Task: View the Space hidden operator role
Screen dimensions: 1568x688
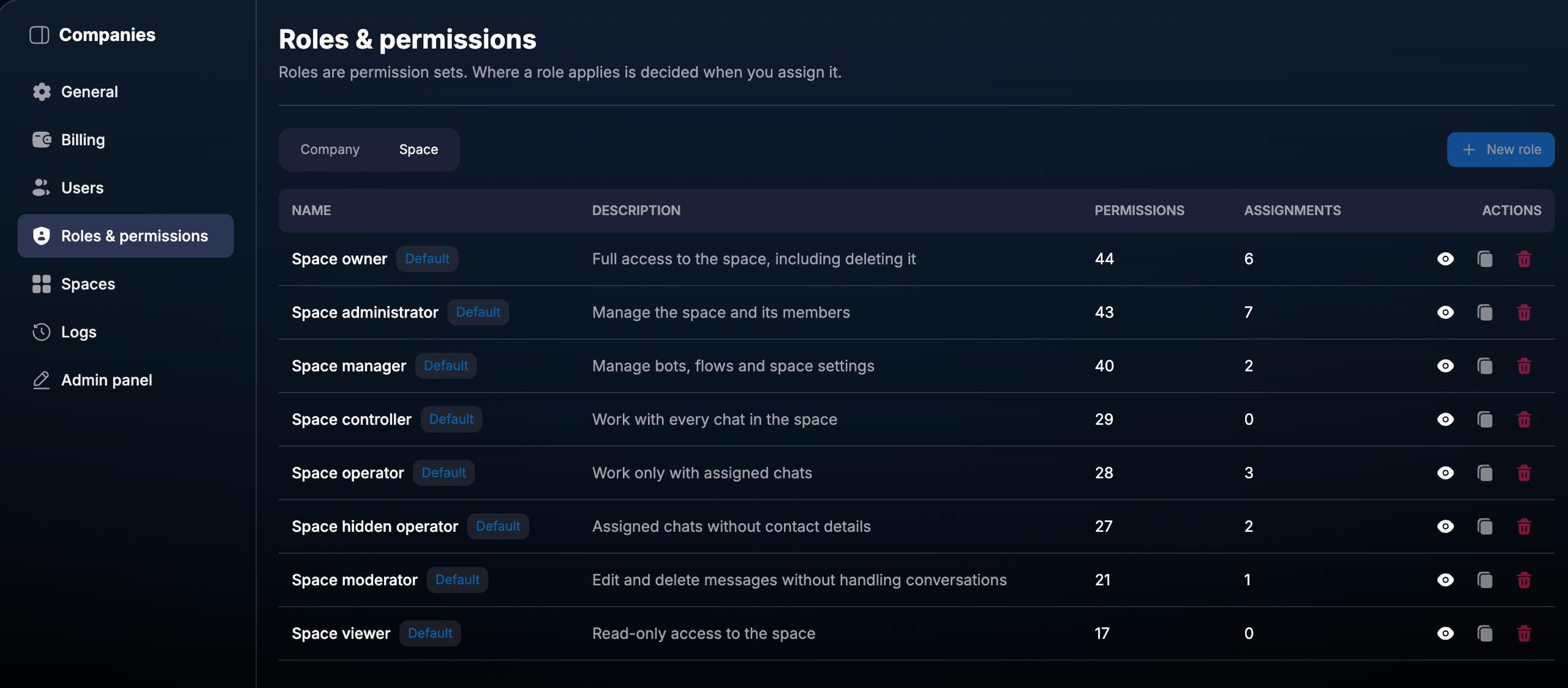Action: click(x=1445, y=526)
